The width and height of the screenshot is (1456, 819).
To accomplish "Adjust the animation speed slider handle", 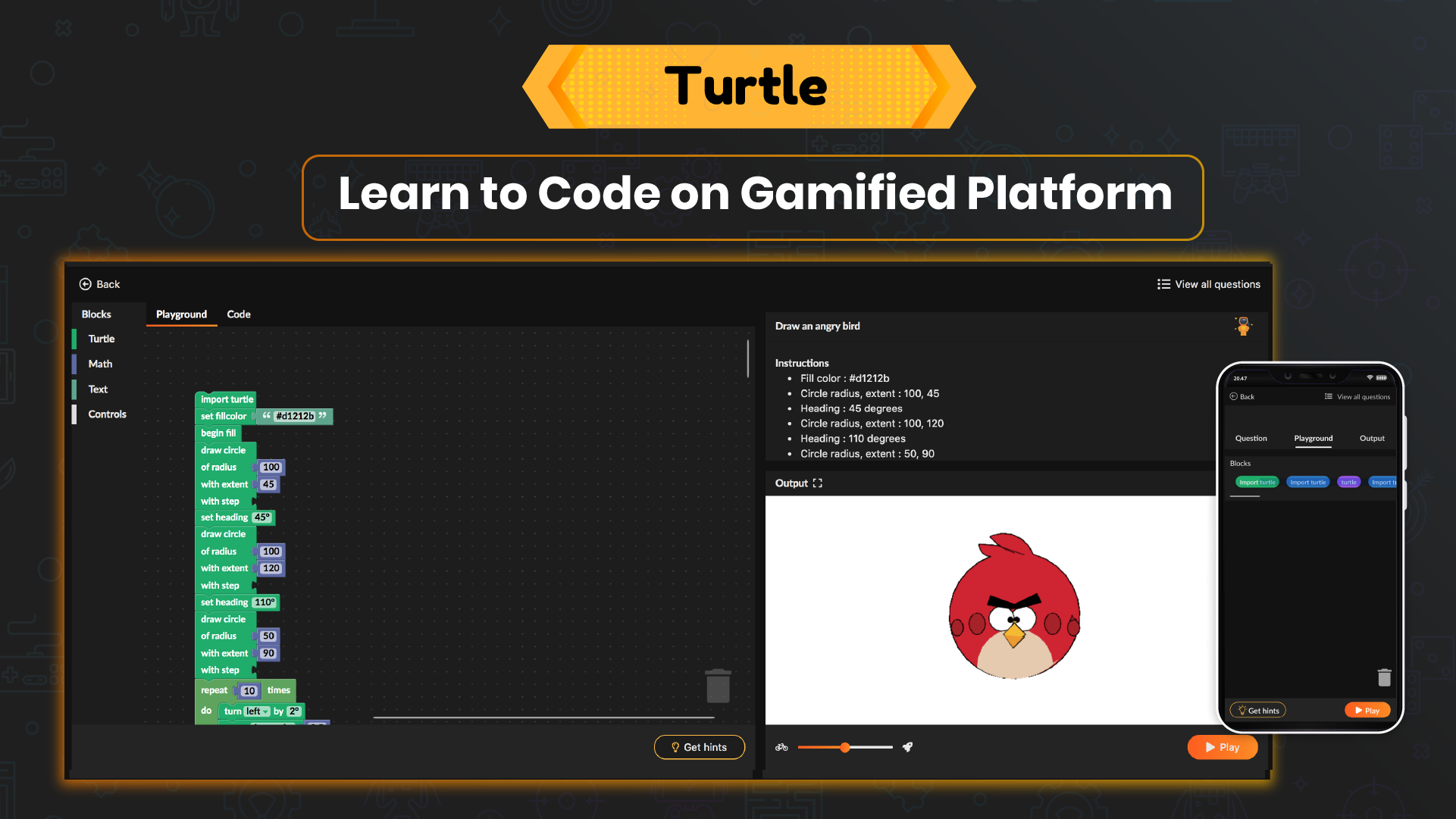I will pos(845,747).
